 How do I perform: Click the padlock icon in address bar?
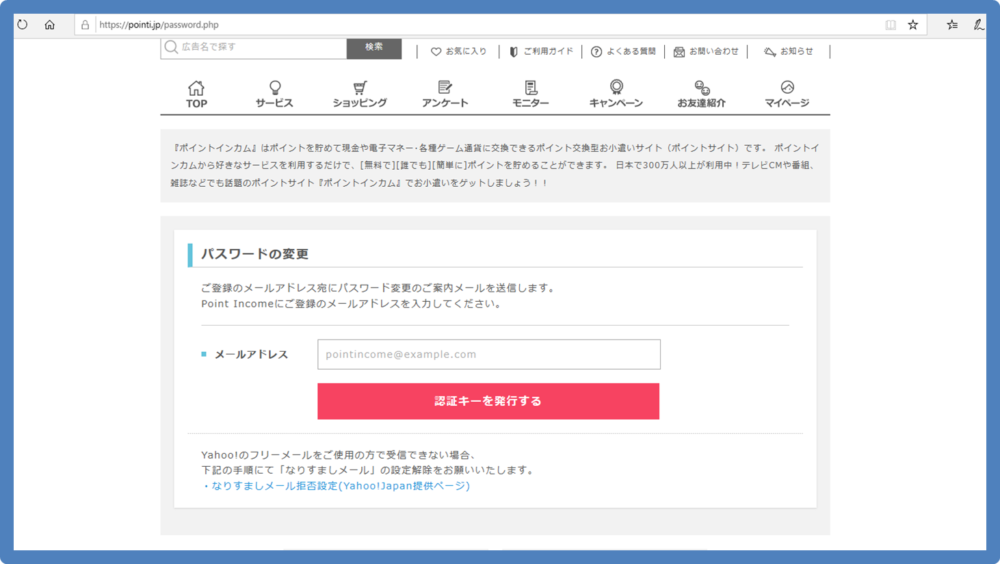tap(85, 25)
